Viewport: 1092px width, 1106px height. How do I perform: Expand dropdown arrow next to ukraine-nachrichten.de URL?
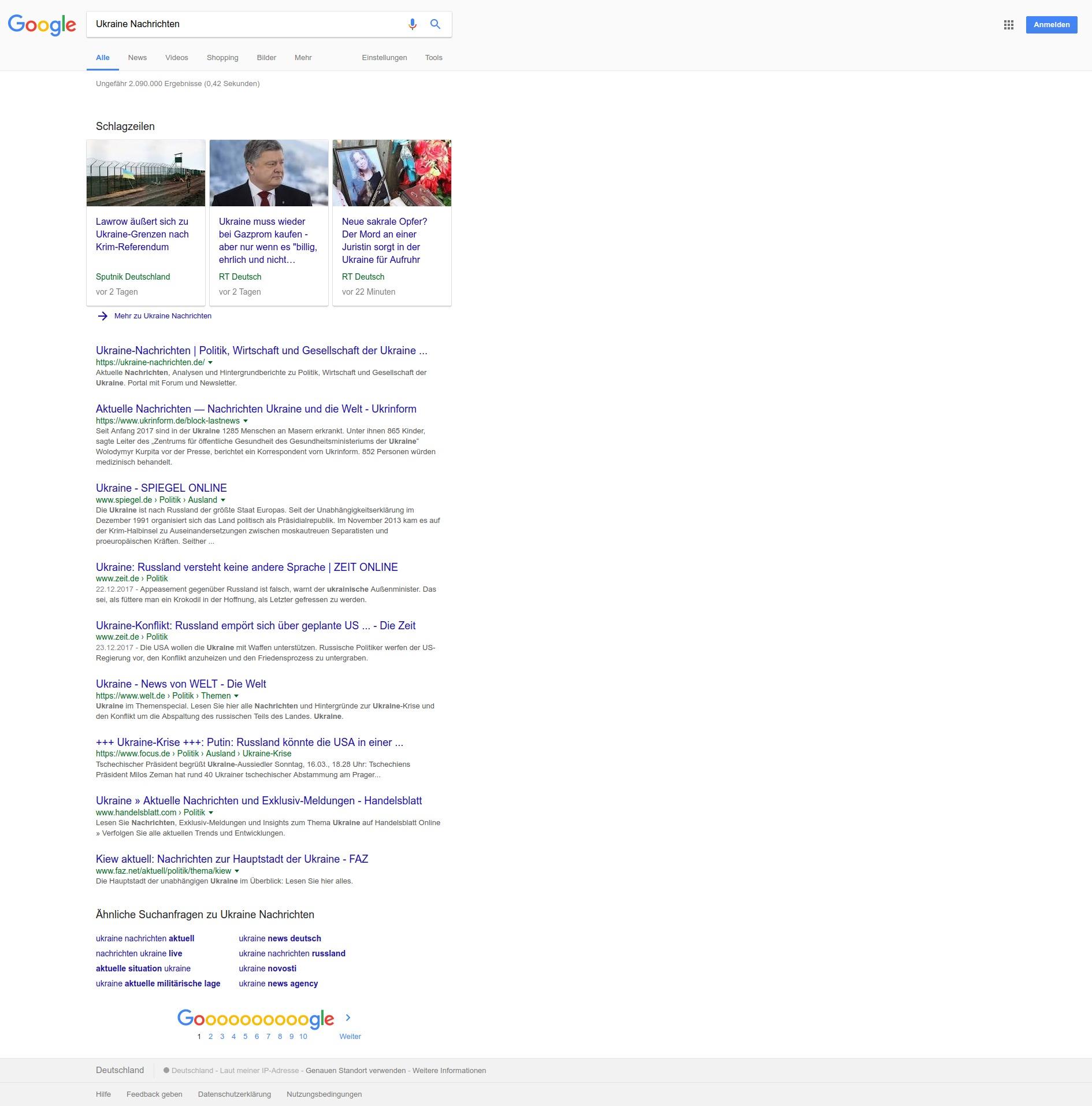point(210,363)
